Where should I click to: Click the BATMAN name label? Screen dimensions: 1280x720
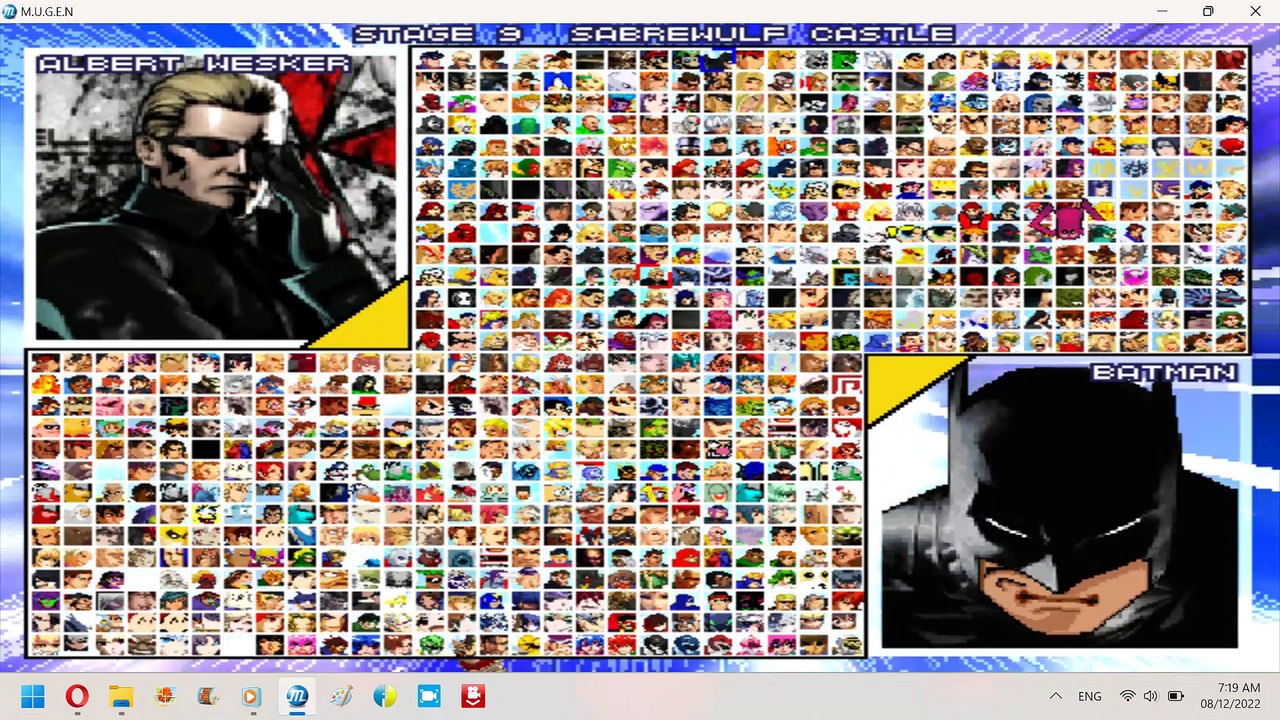1163,372
